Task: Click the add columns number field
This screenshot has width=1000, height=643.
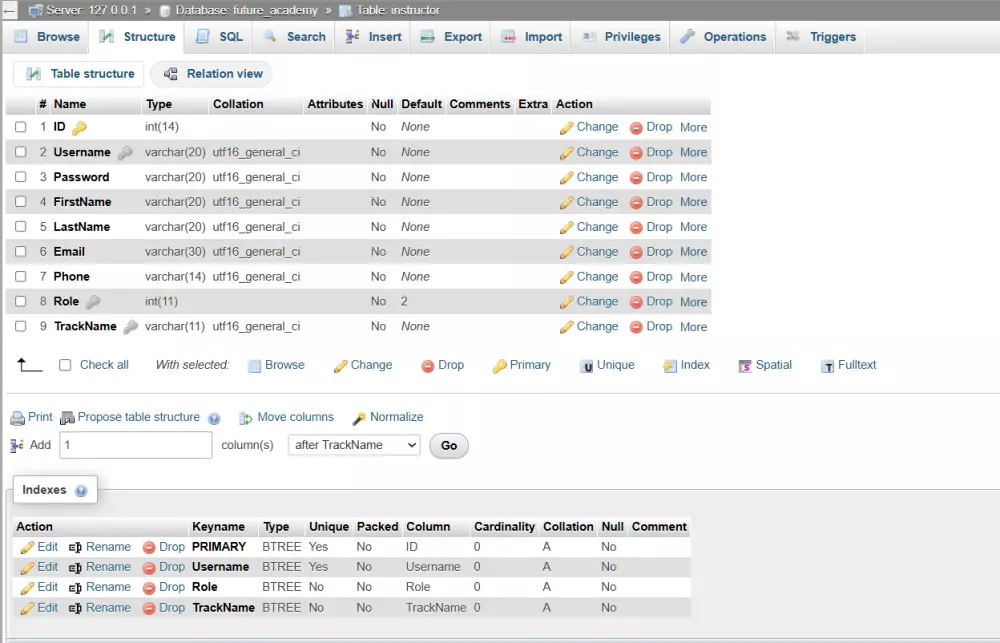Action: pyautogui.click(x=136, y=445)
